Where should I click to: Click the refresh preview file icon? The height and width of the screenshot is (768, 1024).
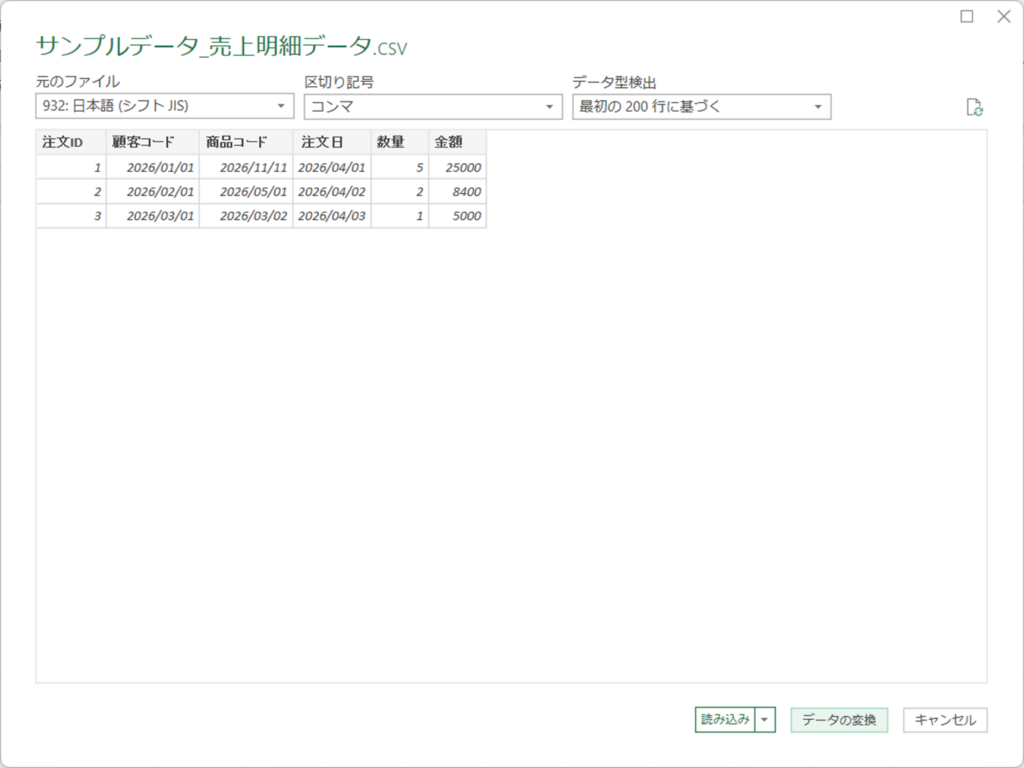click(x=975, y=108)
